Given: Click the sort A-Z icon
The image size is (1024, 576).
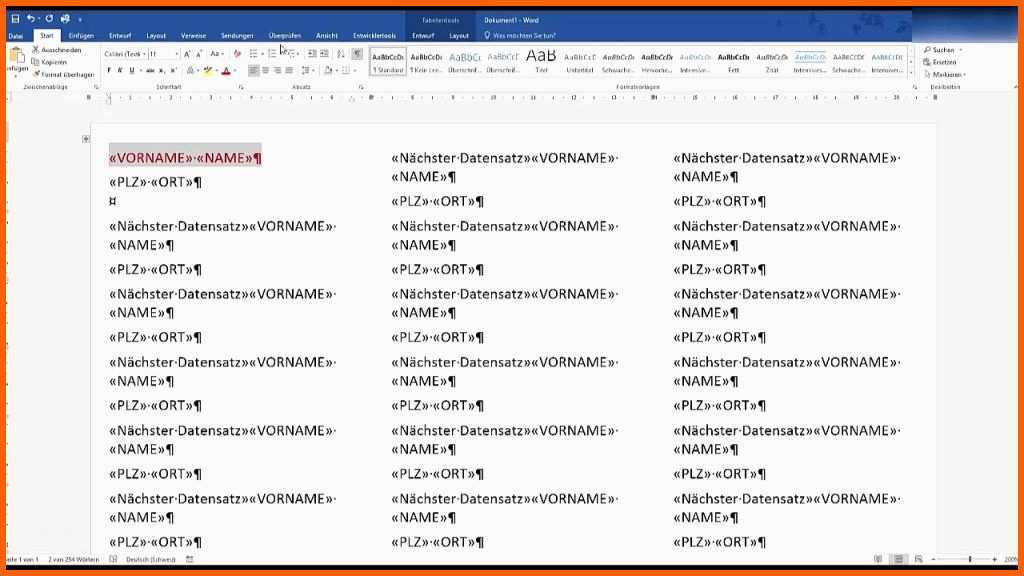Looking at the screenshot, I should [x=341, y=54].
